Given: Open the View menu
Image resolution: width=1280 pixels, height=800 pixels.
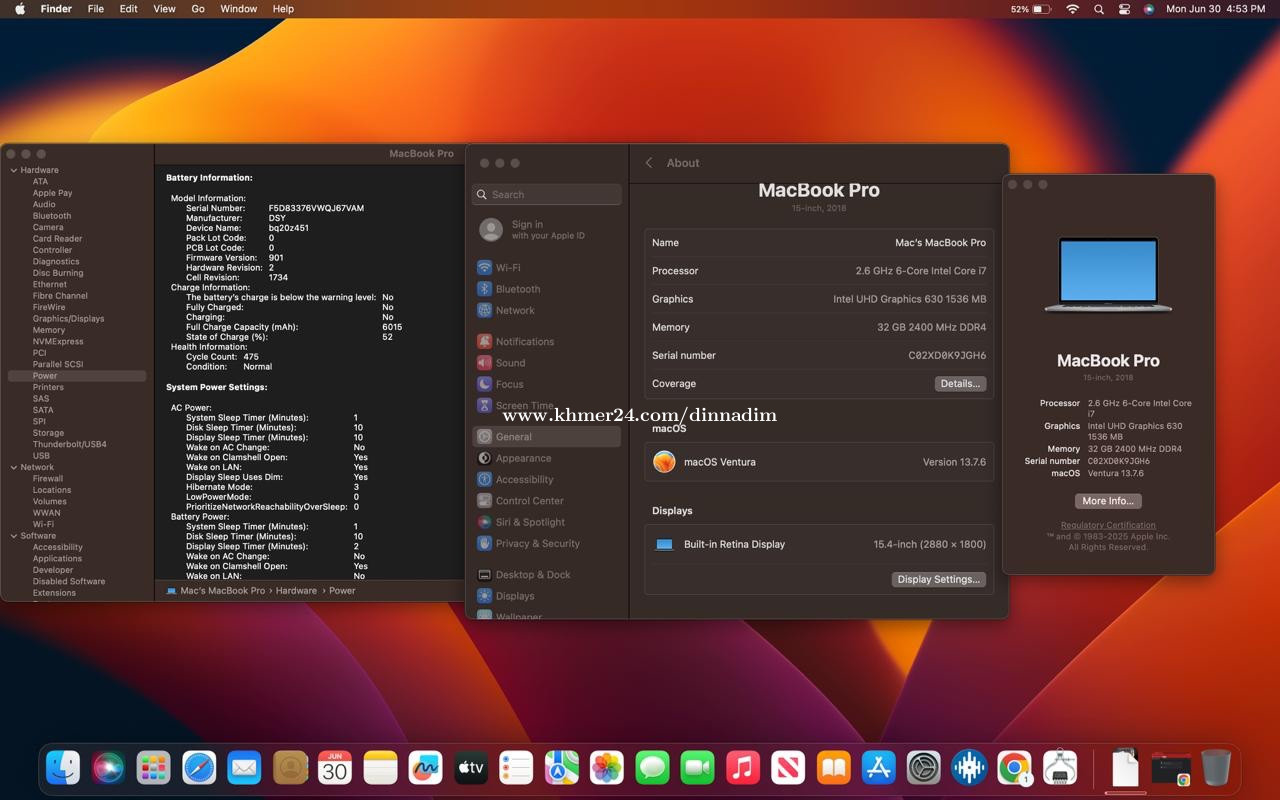Looking at the screenshot, I should pos(164,9).
